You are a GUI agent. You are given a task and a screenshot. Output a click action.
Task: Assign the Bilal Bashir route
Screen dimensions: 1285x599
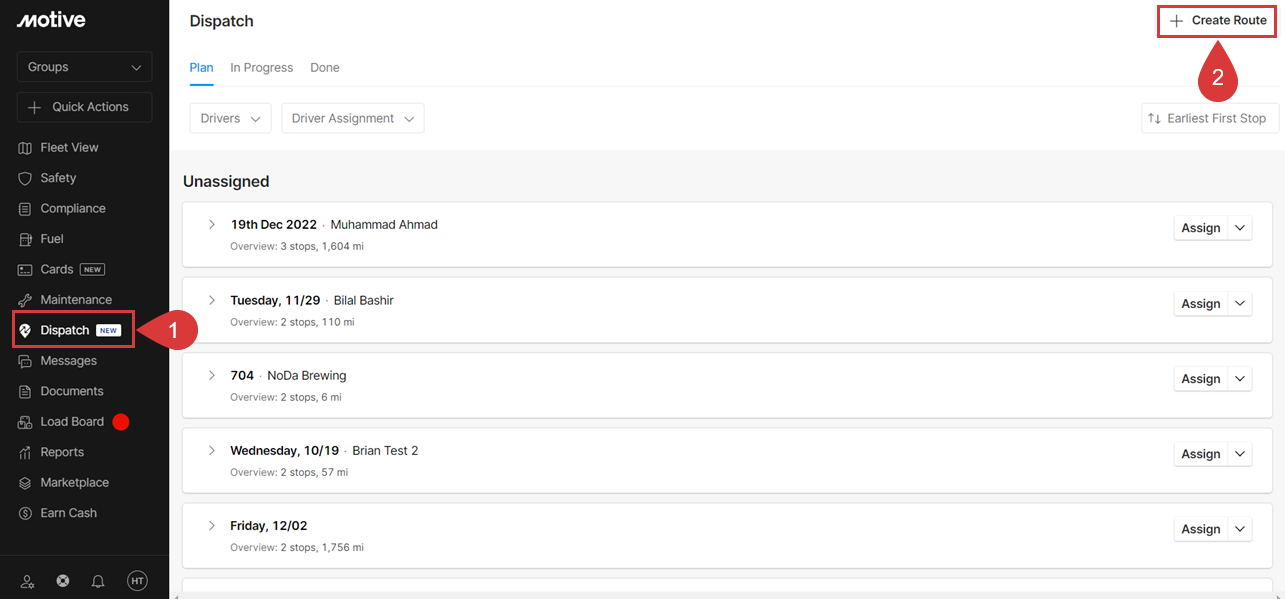click(1201, 304)
